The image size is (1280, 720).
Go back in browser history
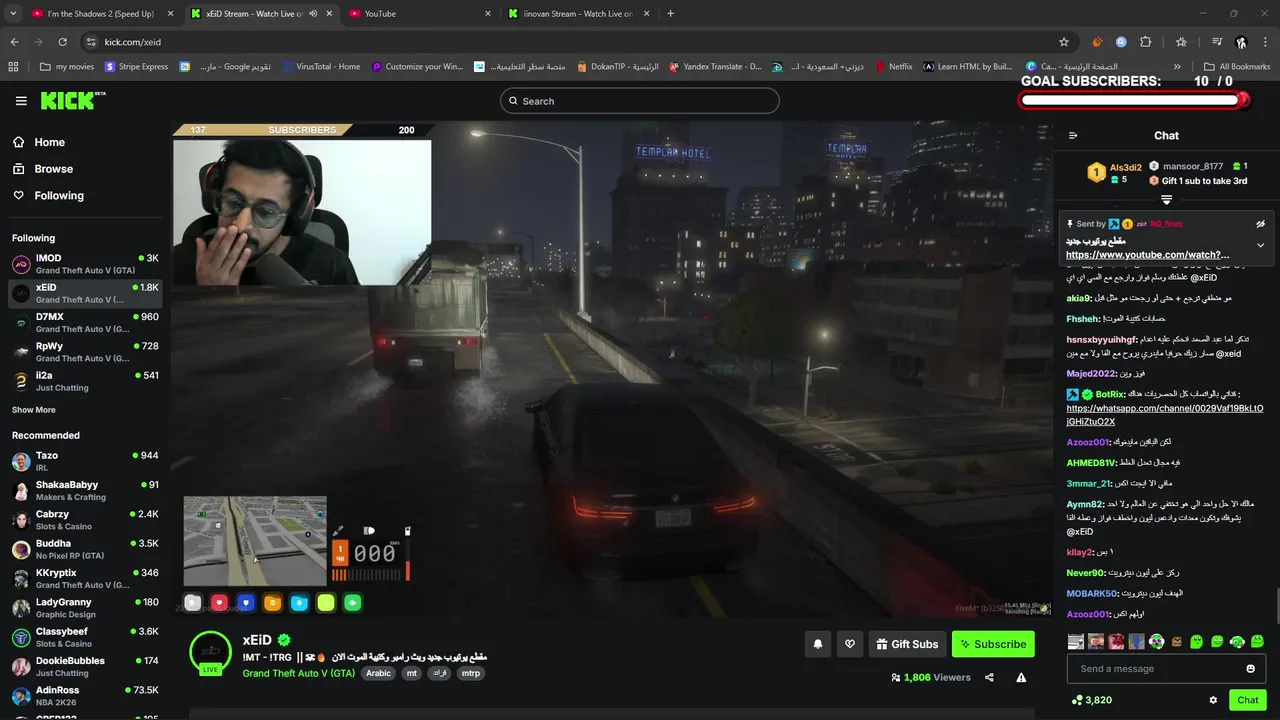click(14, 42)
